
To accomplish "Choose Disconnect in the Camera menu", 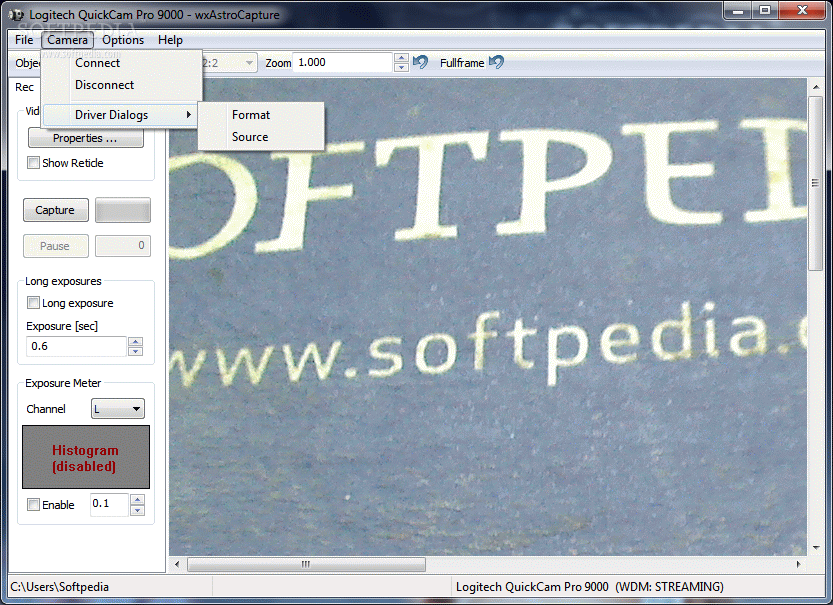I will click(x=122, y=85).
